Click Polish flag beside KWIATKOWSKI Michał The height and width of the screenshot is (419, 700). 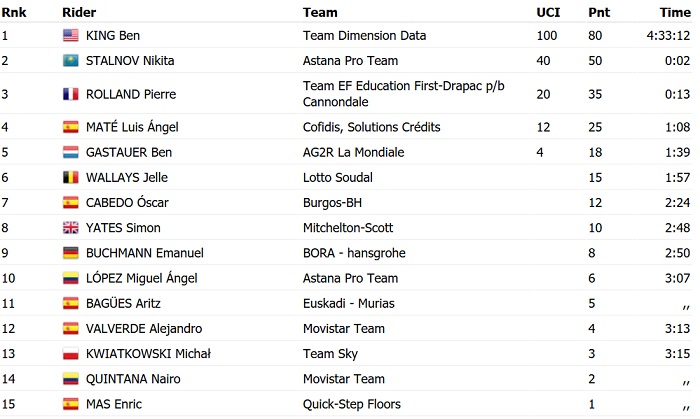(70, 354)
